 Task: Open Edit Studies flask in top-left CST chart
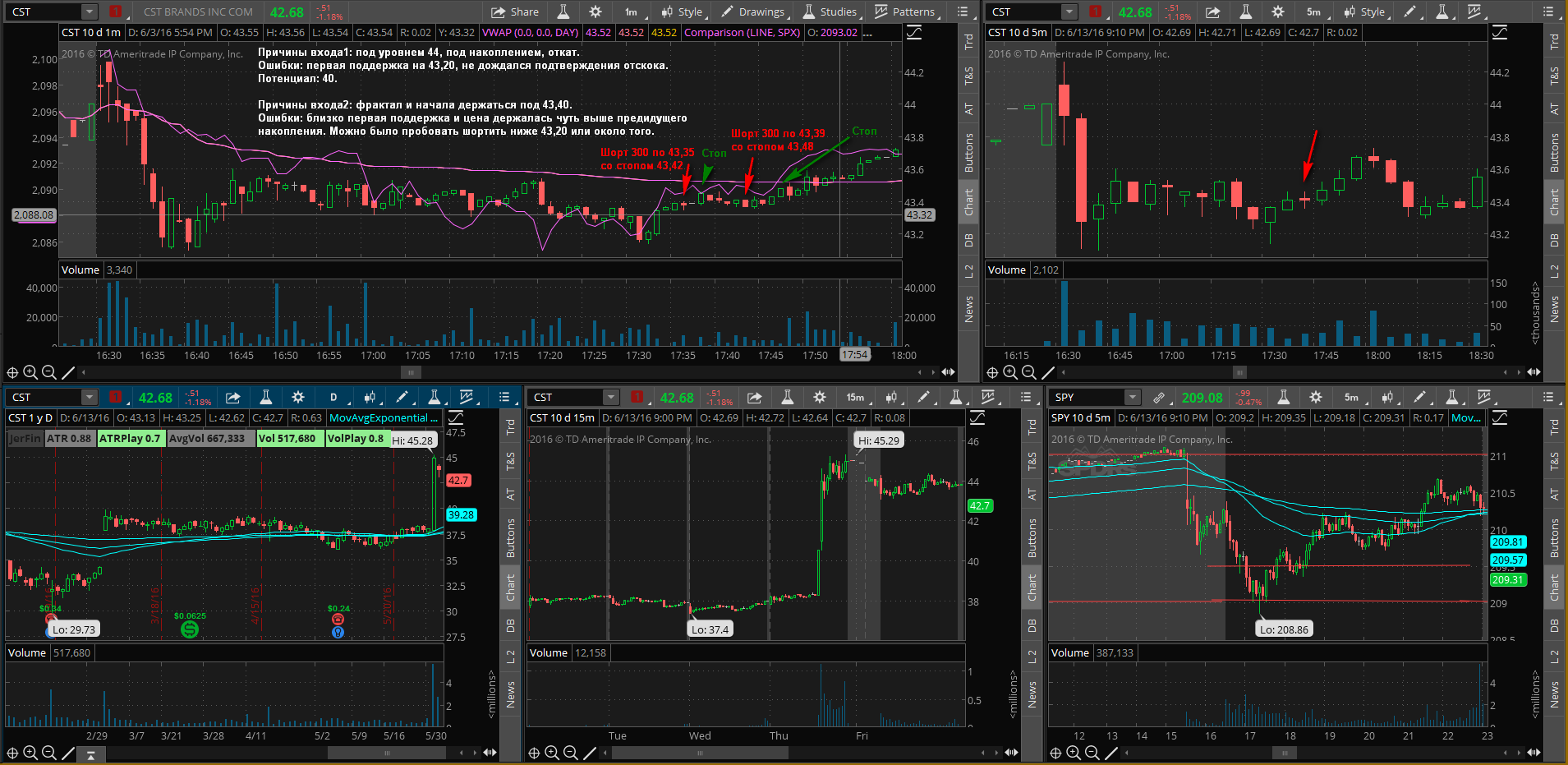point(563,12)
